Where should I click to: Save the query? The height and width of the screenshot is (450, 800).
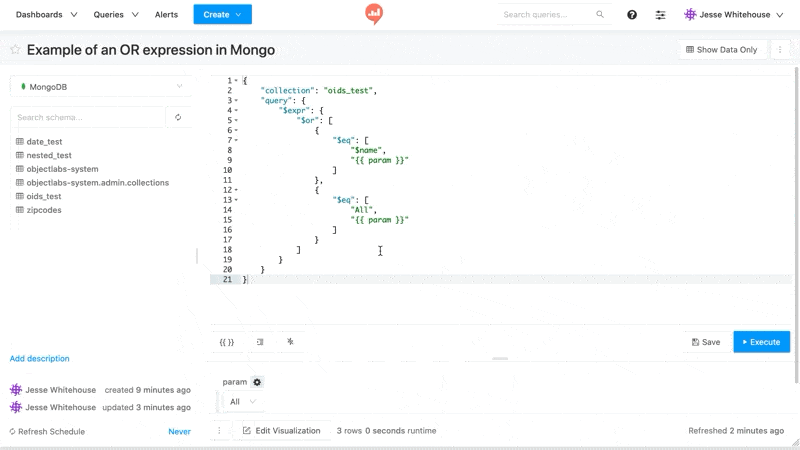[706, 342]
